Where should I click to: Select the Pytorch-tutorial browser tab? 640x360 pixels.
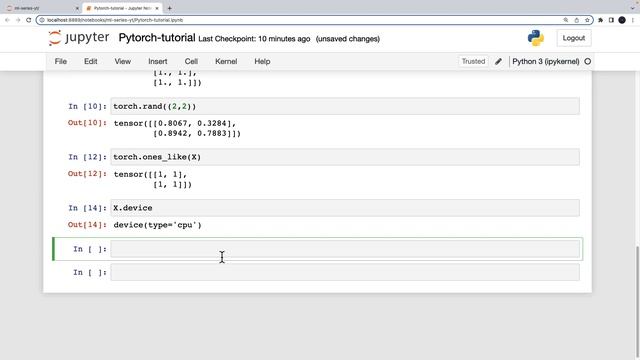tap(122, 8)
